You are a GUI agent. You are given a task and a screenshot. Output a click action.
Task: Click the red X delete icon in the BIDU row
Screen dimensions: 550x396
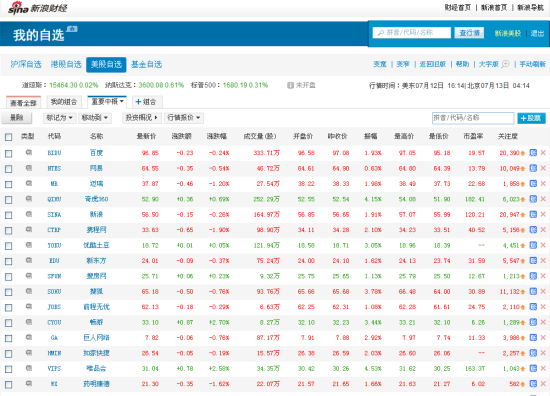tap(543, 153)
